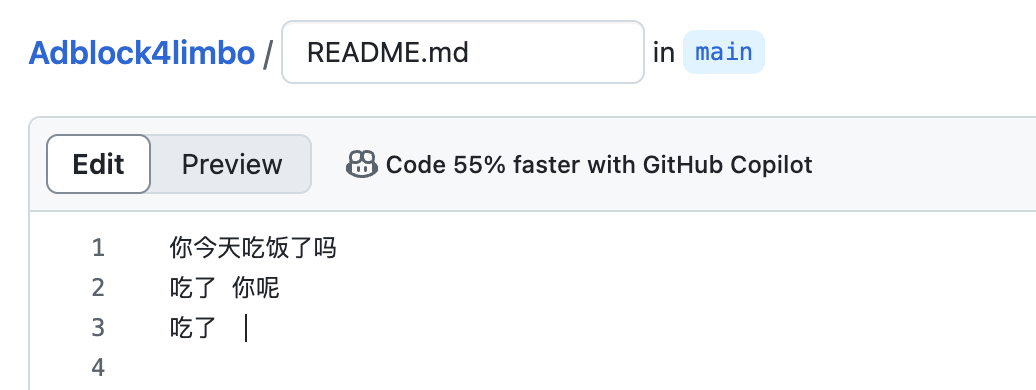
Task: Click line number 1 in the gutter
Action: [x=98, y=248]
